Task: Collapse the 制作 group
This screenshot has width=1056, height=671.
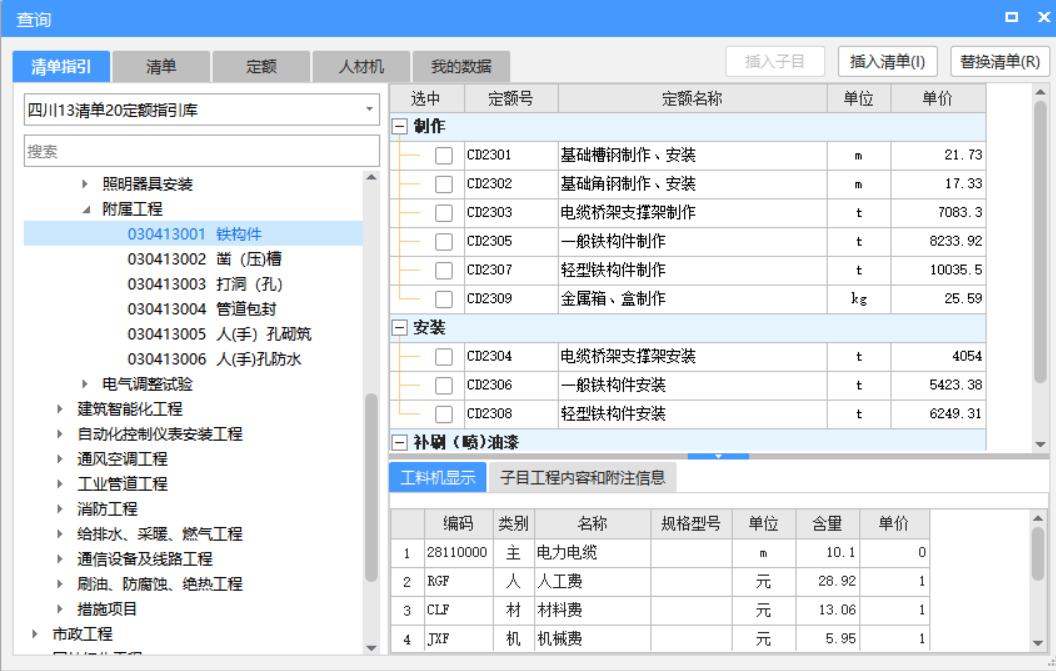Action: coord(400,126)
